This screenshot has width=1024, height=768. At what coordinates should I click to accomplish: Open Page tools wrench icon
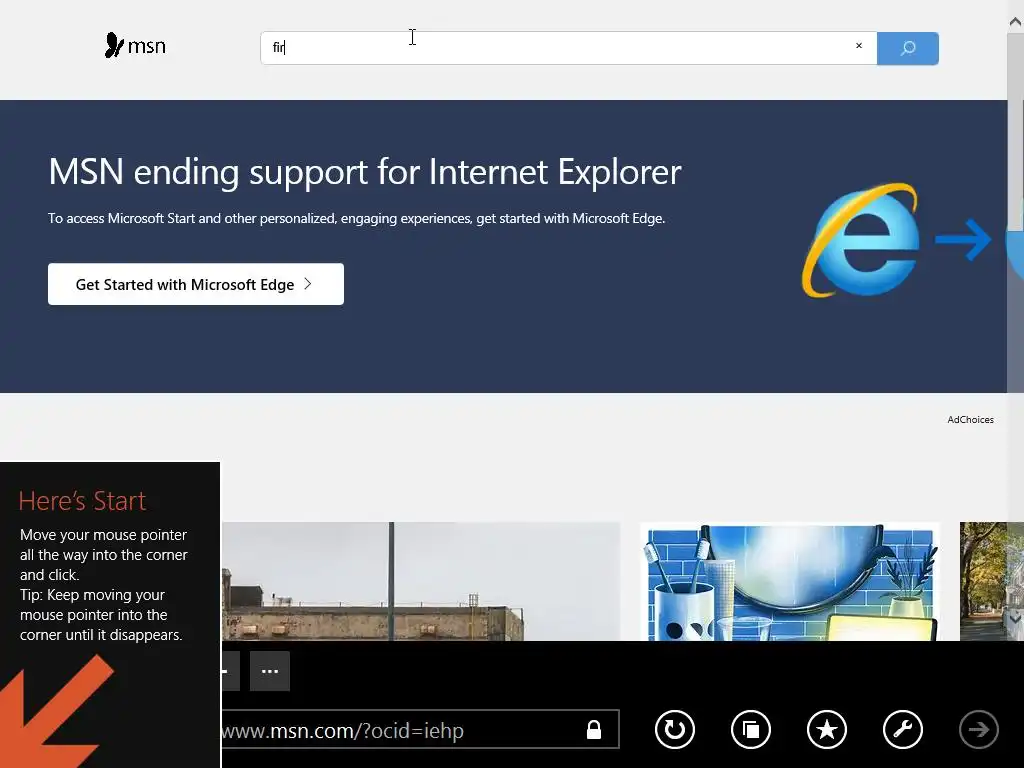pos(903,729)
